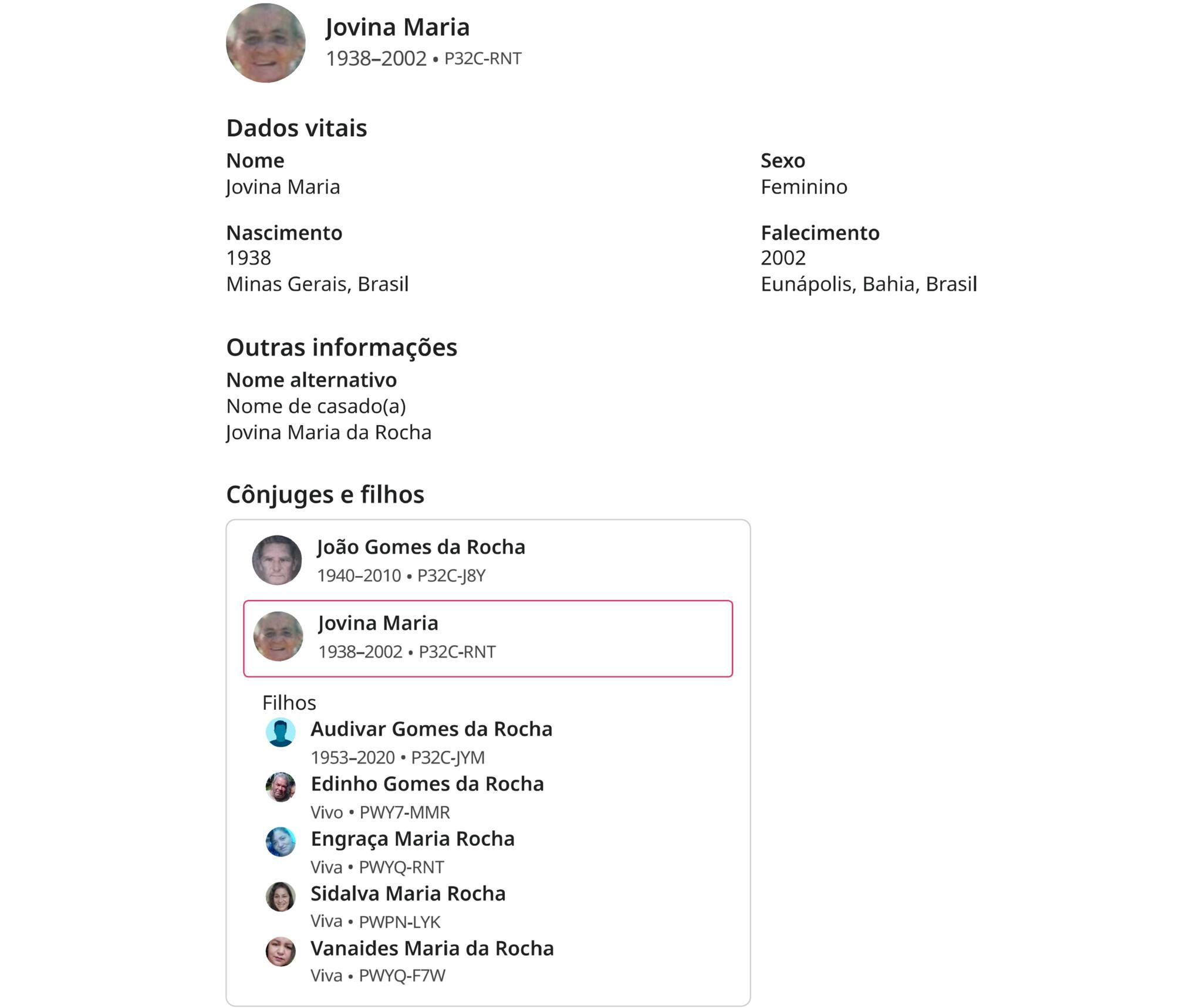Click Jovina Maria's large header portrait
This screenshot has width=1202, height=1008.
click(265, 43)
